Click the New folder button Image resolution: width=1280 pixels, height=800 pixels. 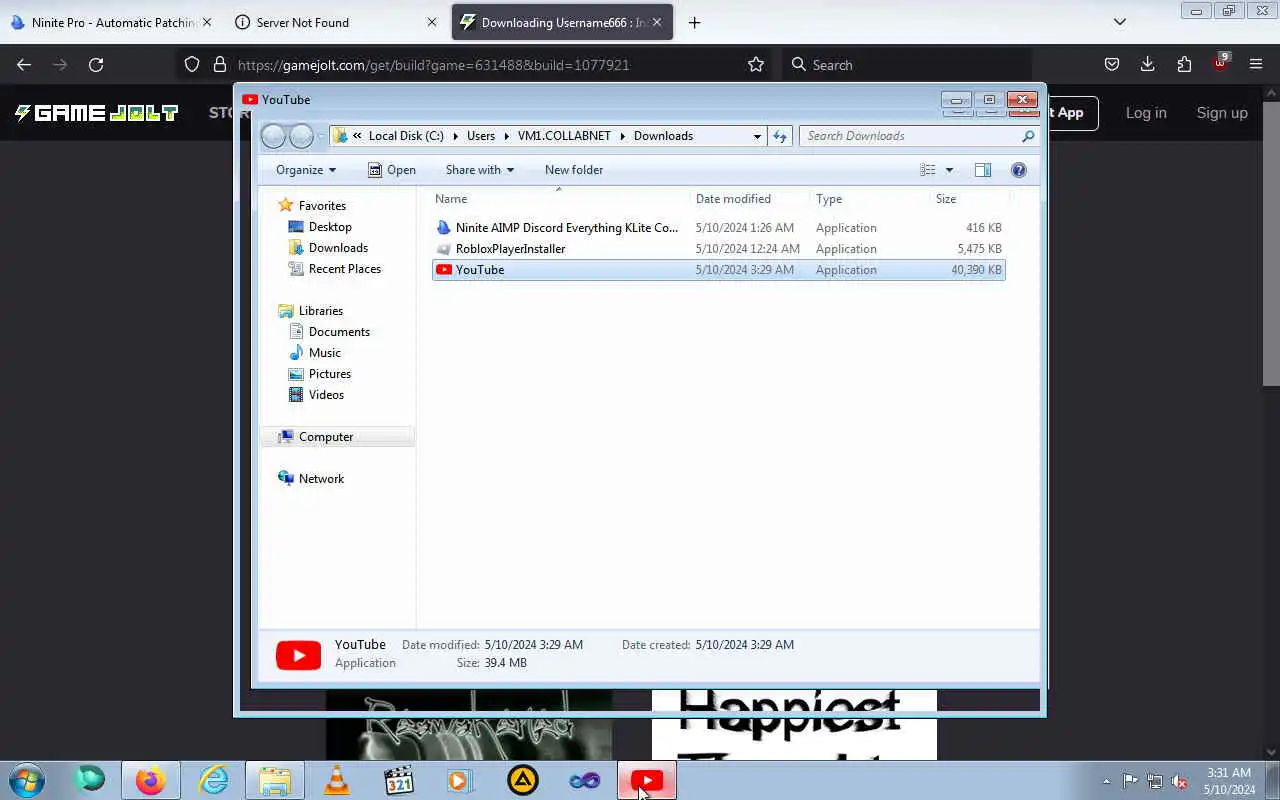pyautogui.click(x=574, y=170)
